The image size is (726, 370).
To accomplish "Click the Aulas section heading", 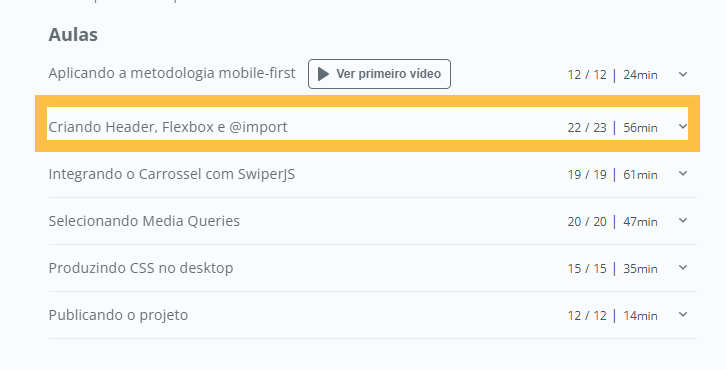I will pyautogui.click(x=73, y=35).
